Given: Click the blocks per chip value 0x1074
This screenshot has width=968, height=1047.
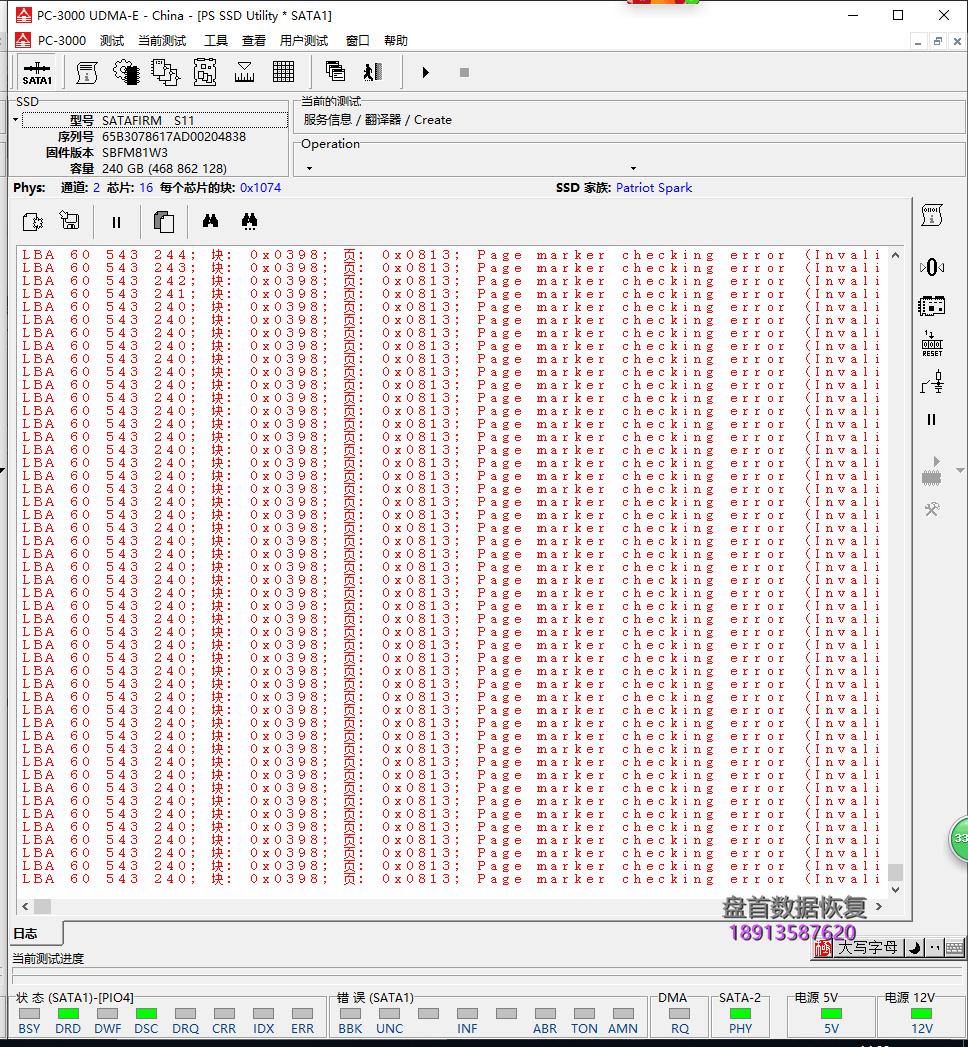Looking at the screenshot, I should point(260,188).
